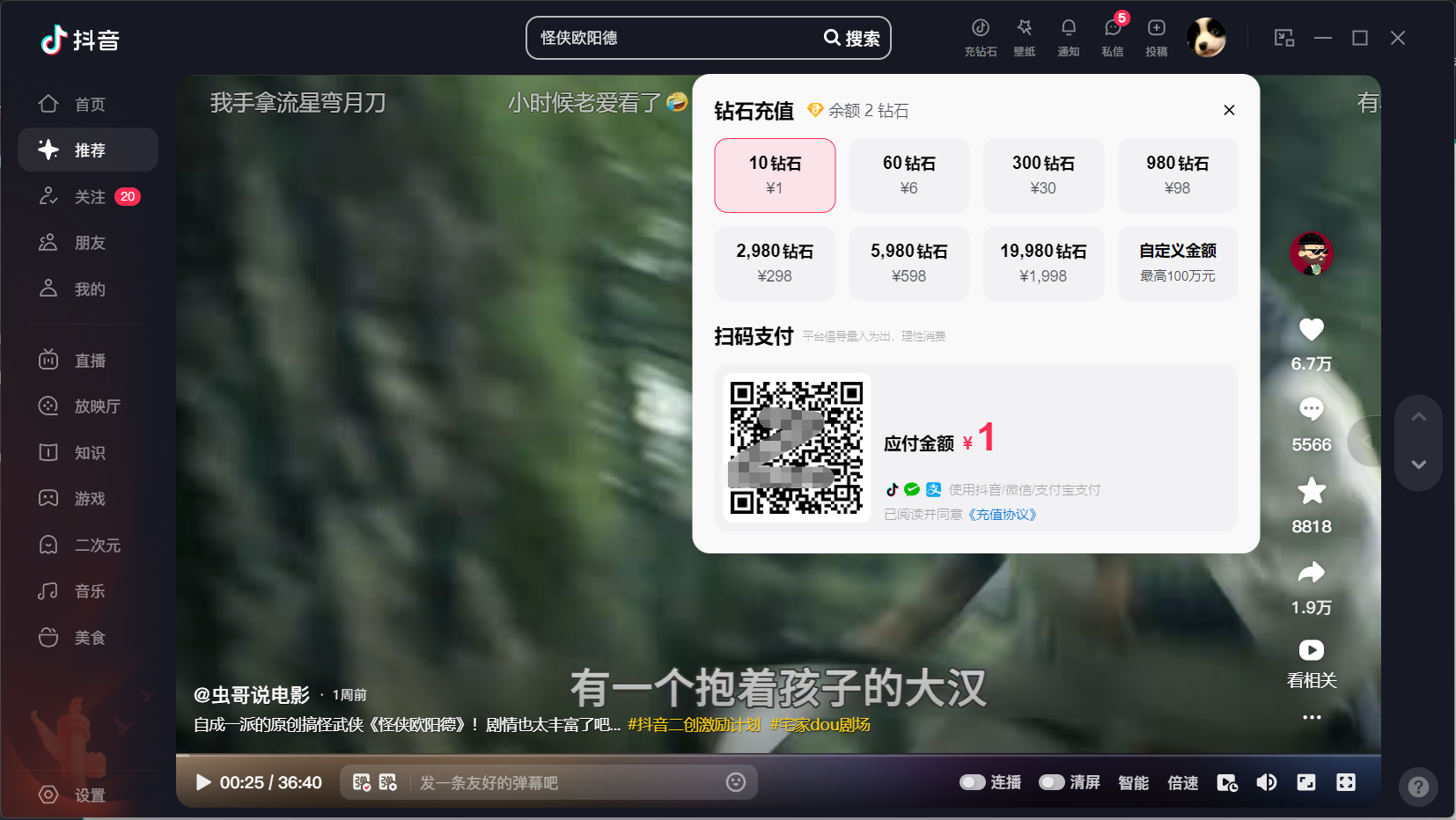This screenshot has width=1456, height=820.
Task: Open the comments icon showing 5566
Action: coord(1311,409)
